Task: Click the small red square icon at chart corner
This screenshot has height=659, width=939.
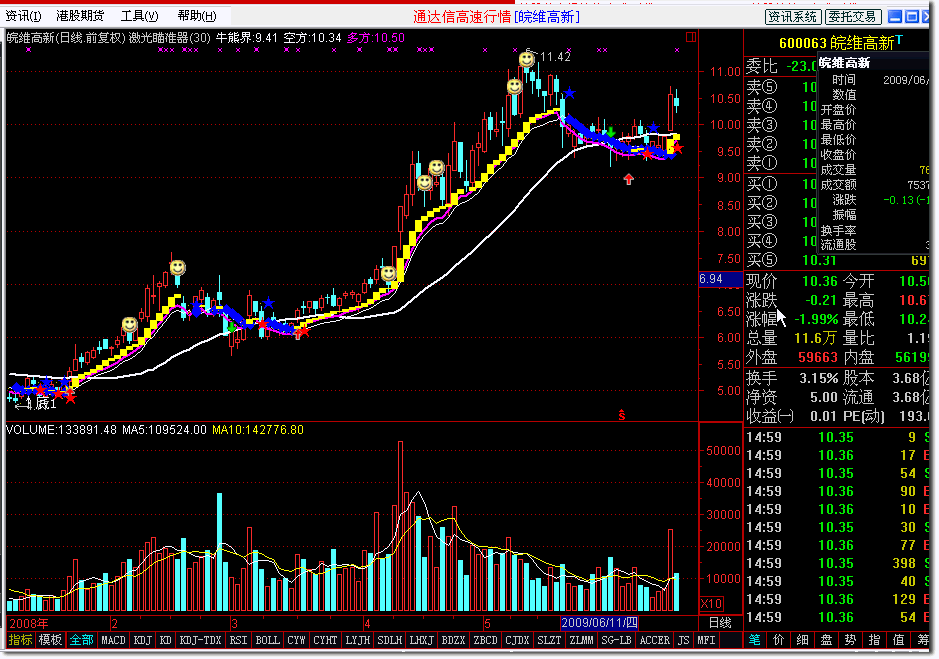Action: [690, 37]
